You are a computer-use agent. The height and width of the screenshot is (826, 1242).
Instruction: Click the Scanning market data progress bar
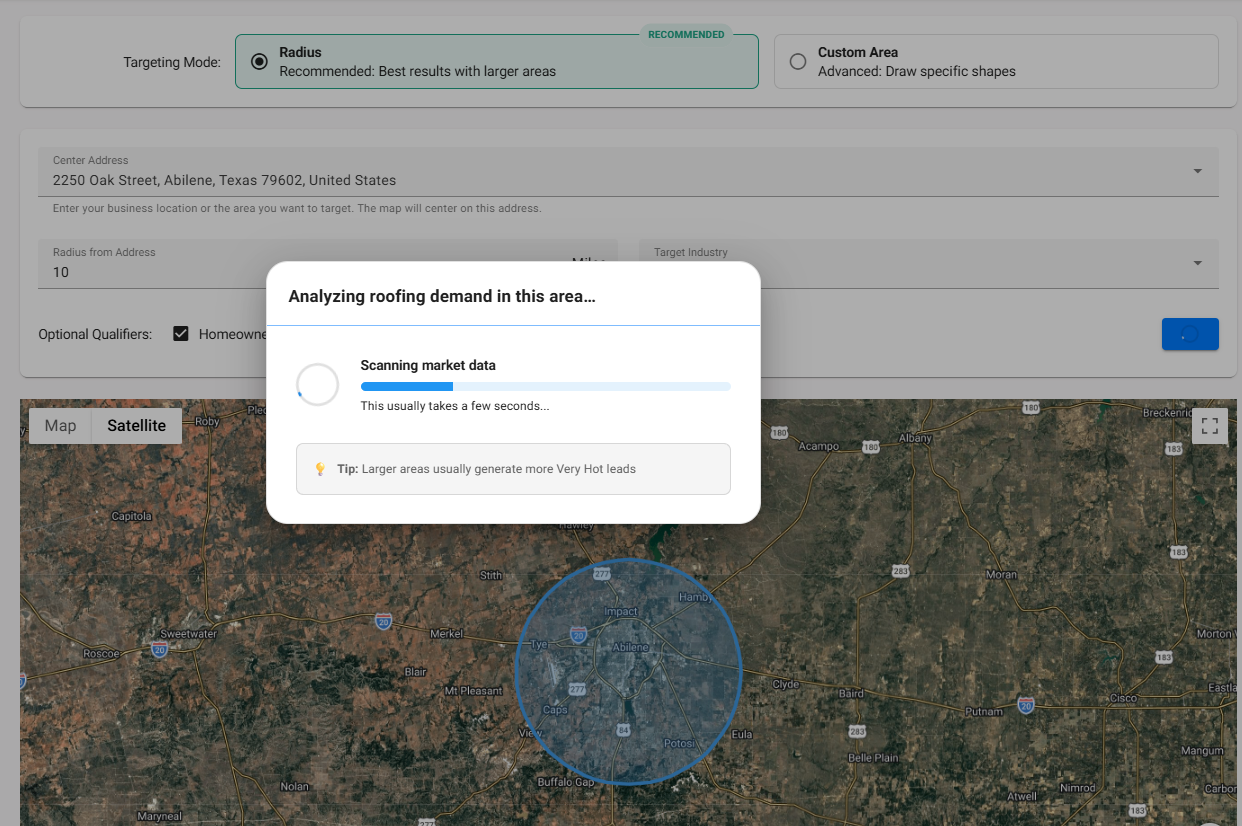tap(545, 386)
